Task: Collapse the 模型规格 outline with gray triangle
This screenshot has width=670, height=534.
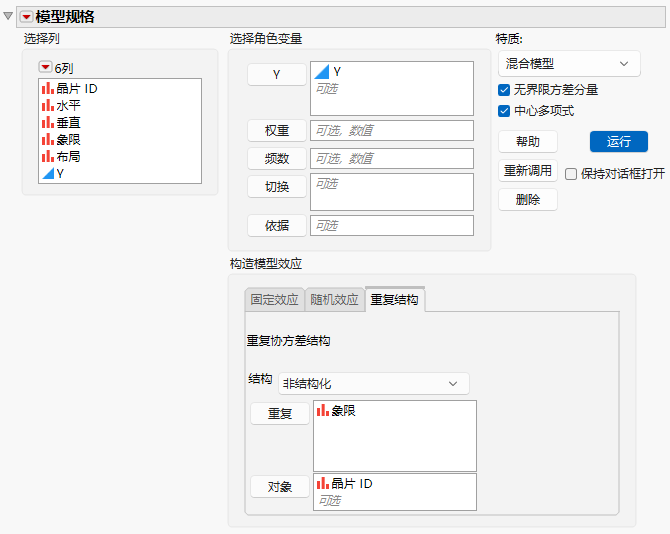Action: pyautogui.click(x=8, y=16)
